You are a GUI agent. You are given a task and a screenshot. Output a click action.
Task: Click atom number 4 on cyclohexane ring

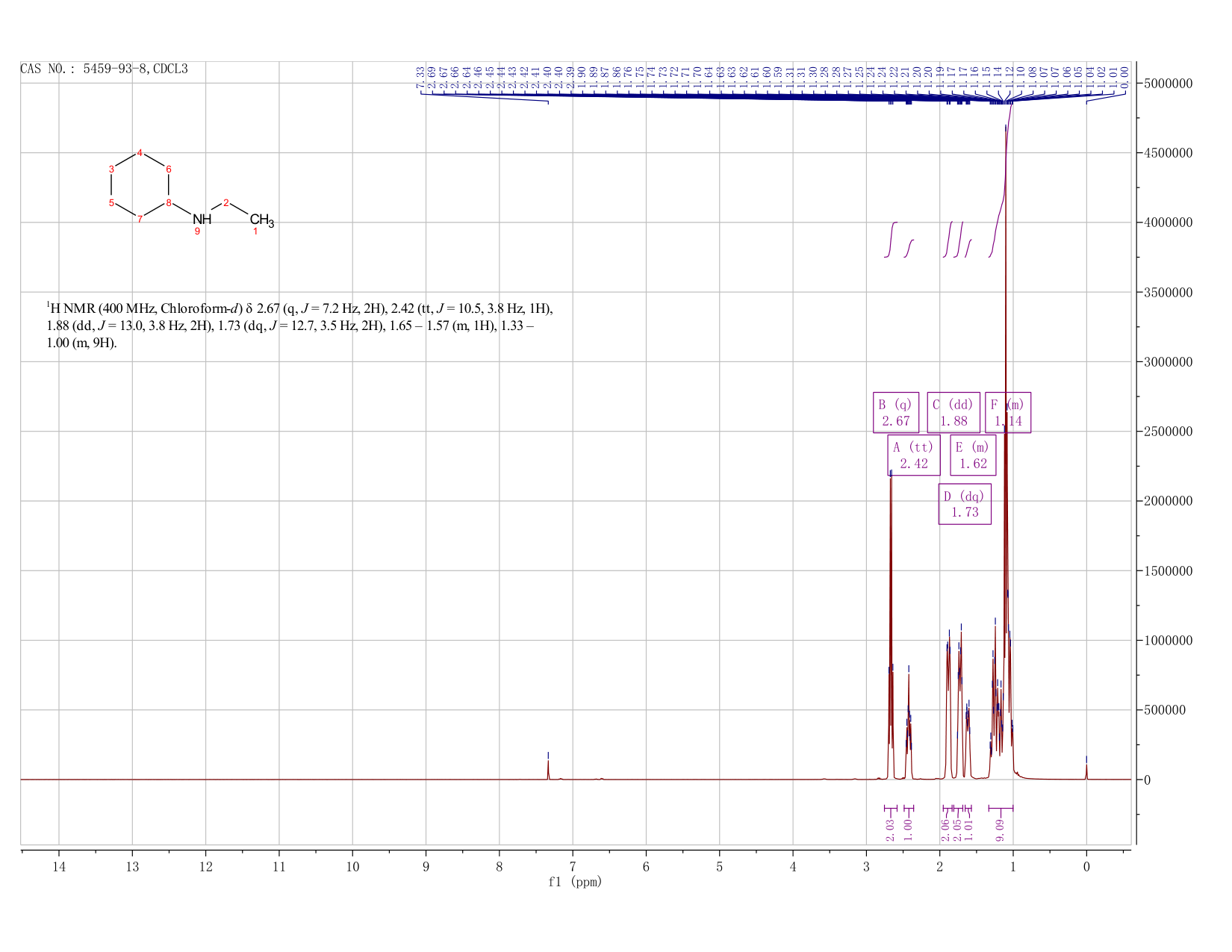(140, 152)
